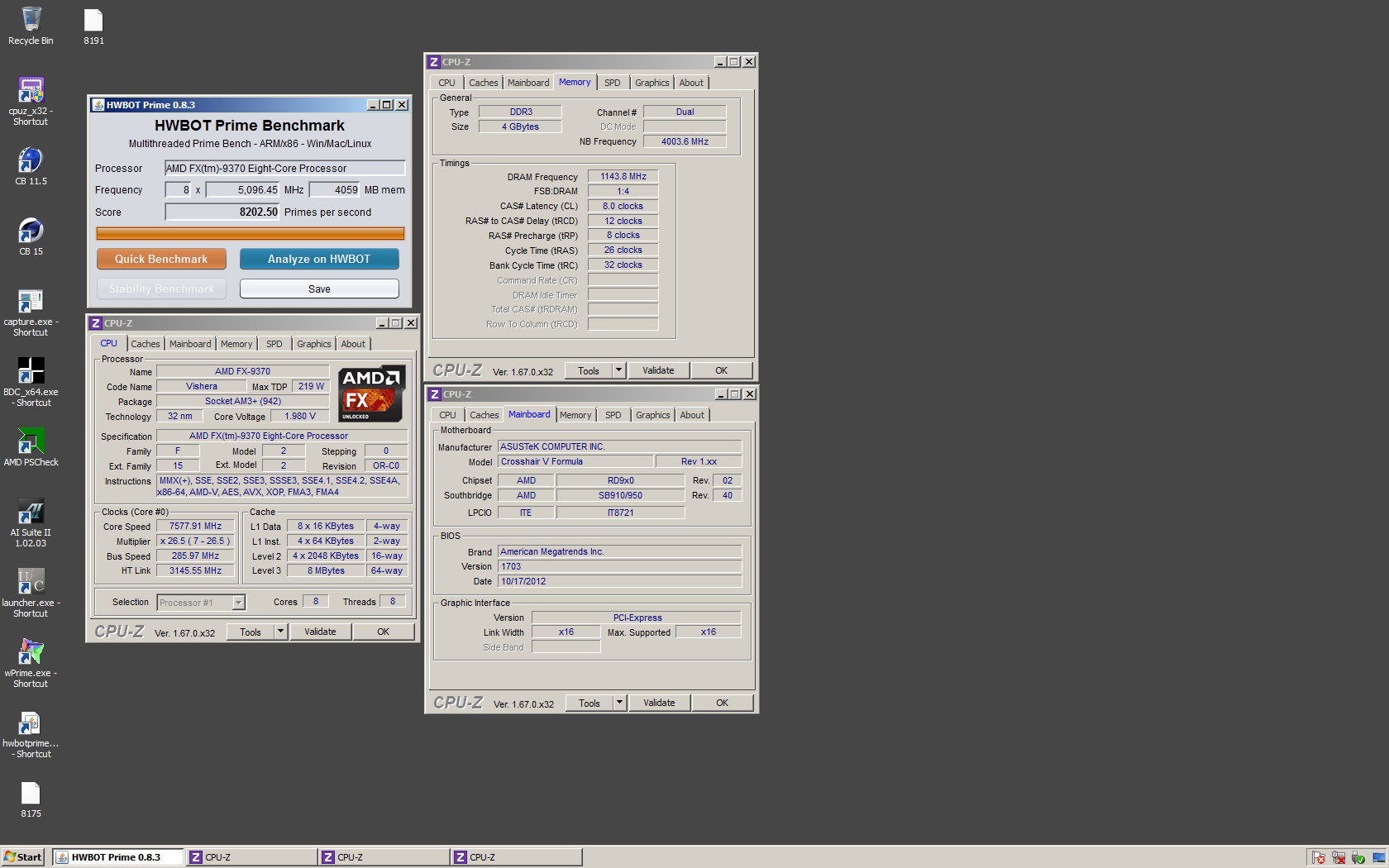
Task: Click the Processor name field in HWBOT
Action: tap(285, 168)
